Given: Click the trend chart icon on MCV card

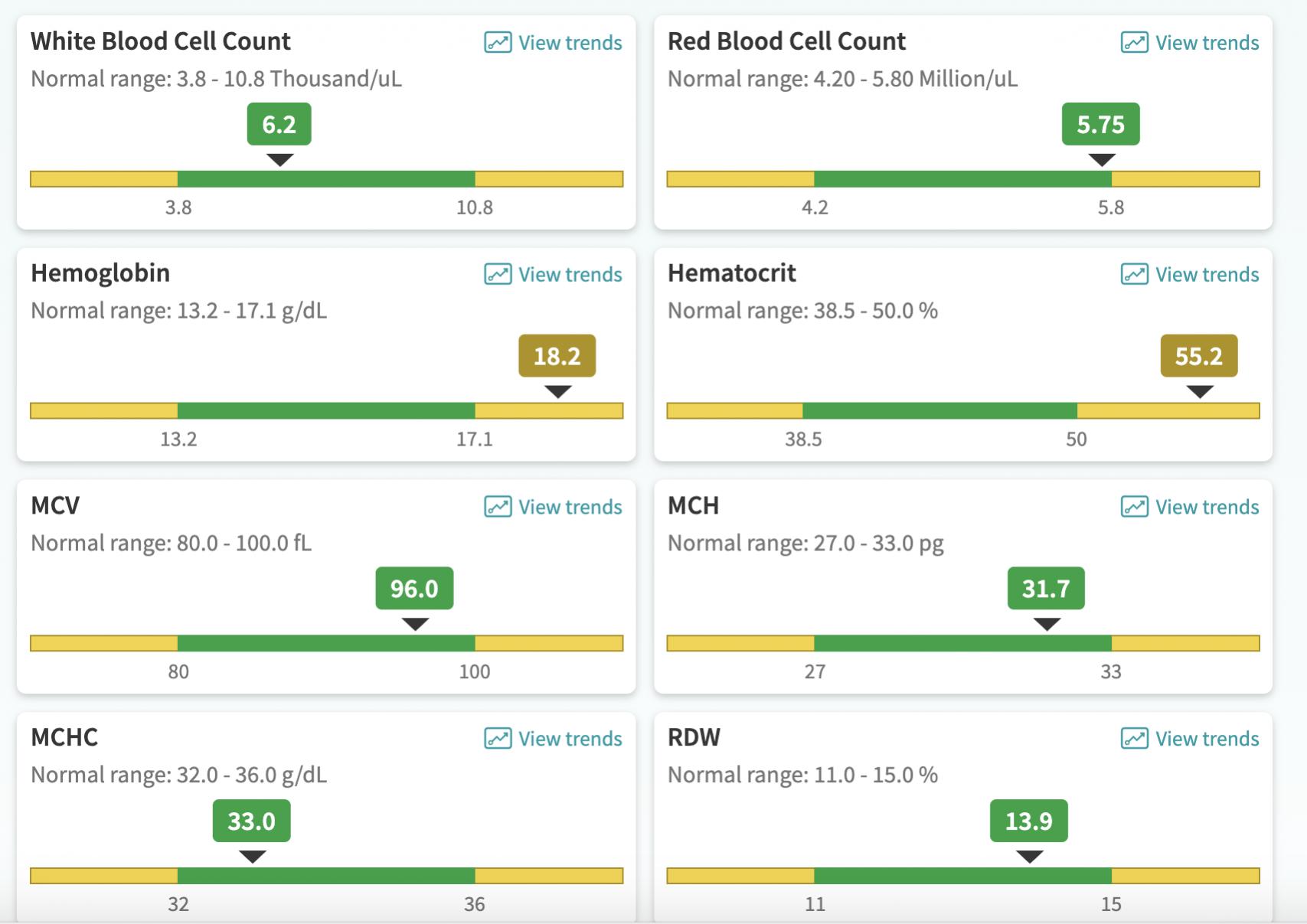Looking at the screenshot, I should click(x=498, y=507).
